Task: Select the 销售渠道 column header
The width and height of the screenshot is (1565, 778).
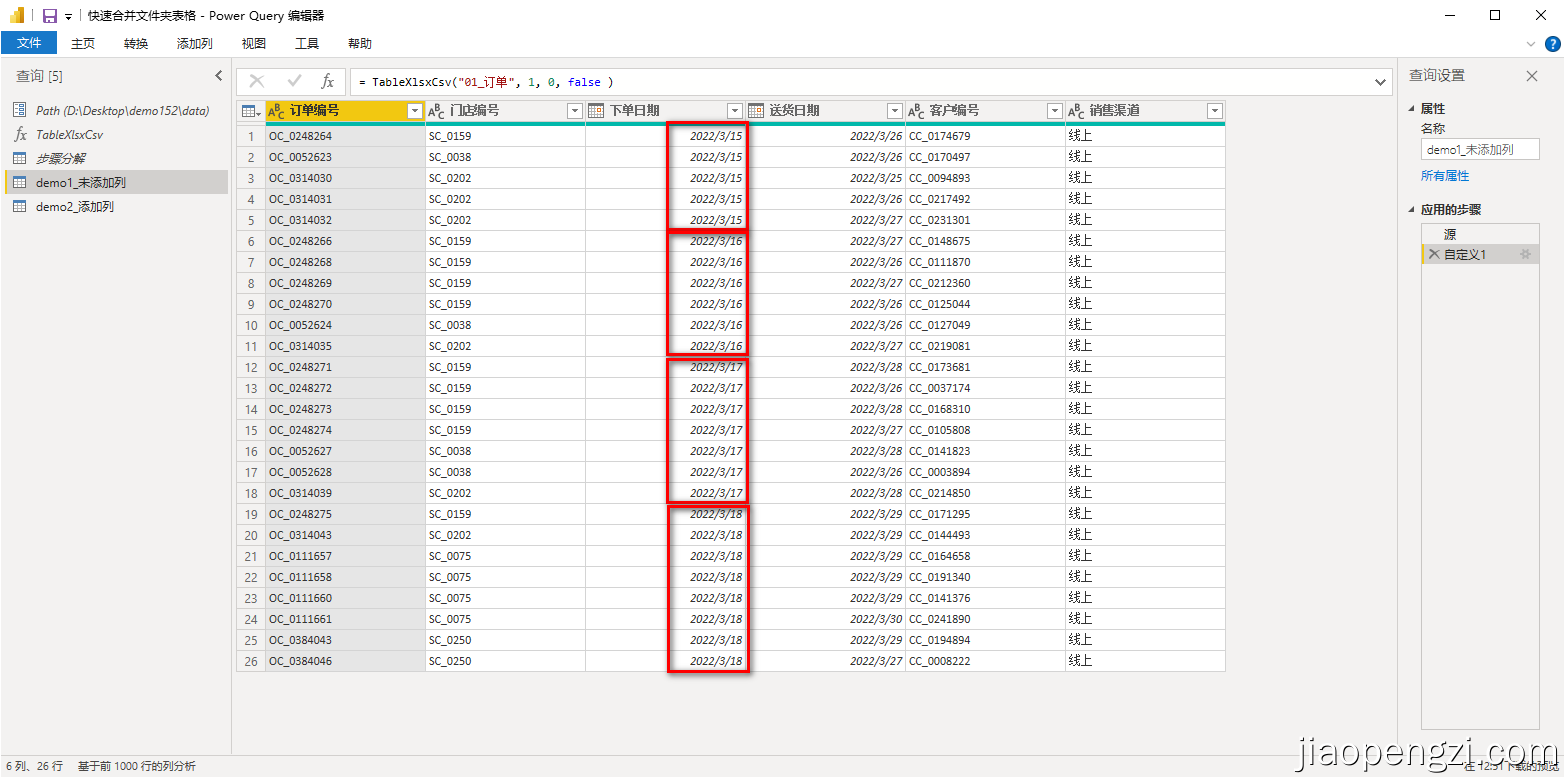Action: (x=1145, y=111)
